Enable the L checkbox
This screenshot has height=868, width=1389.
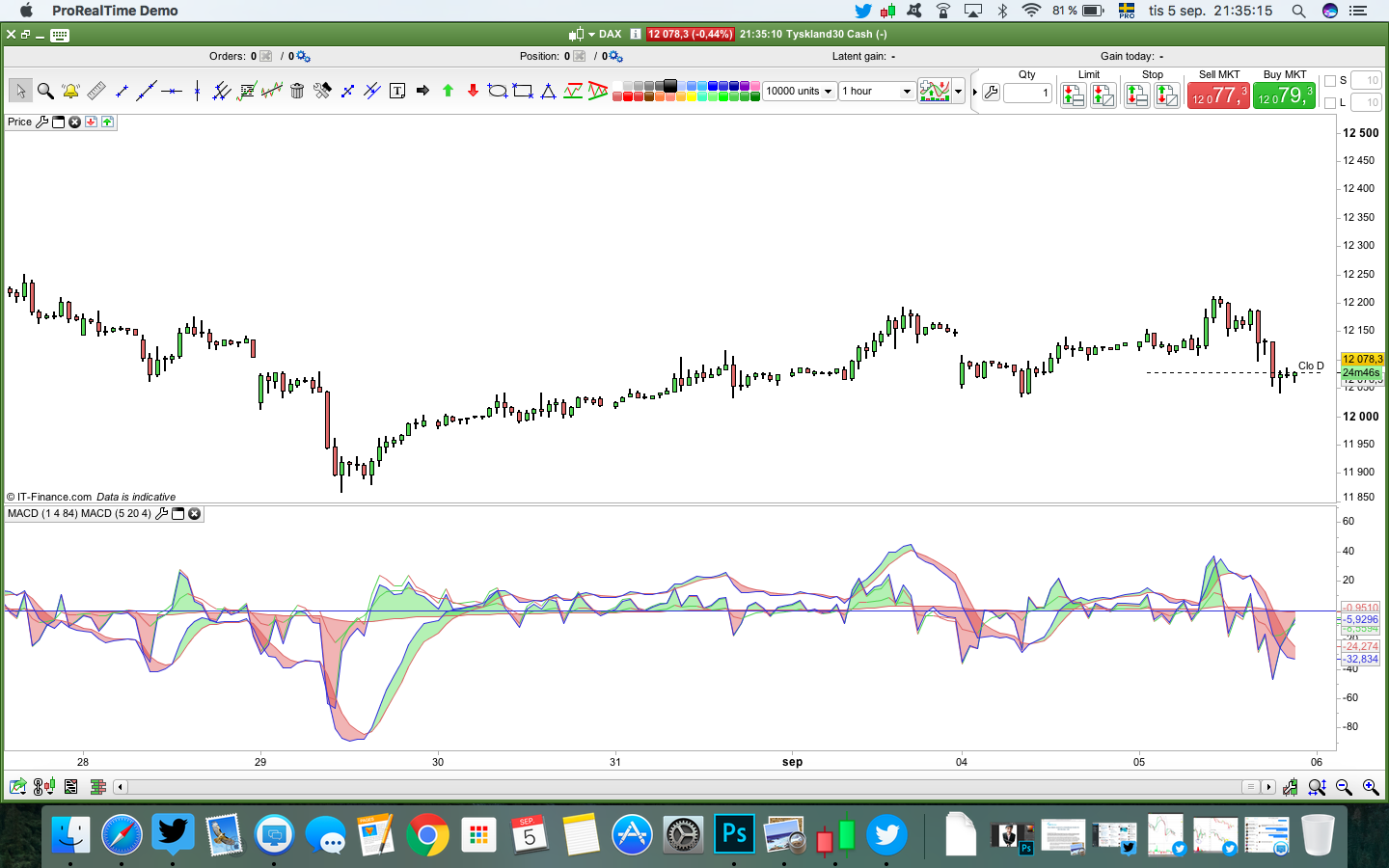click(1330, 102)
